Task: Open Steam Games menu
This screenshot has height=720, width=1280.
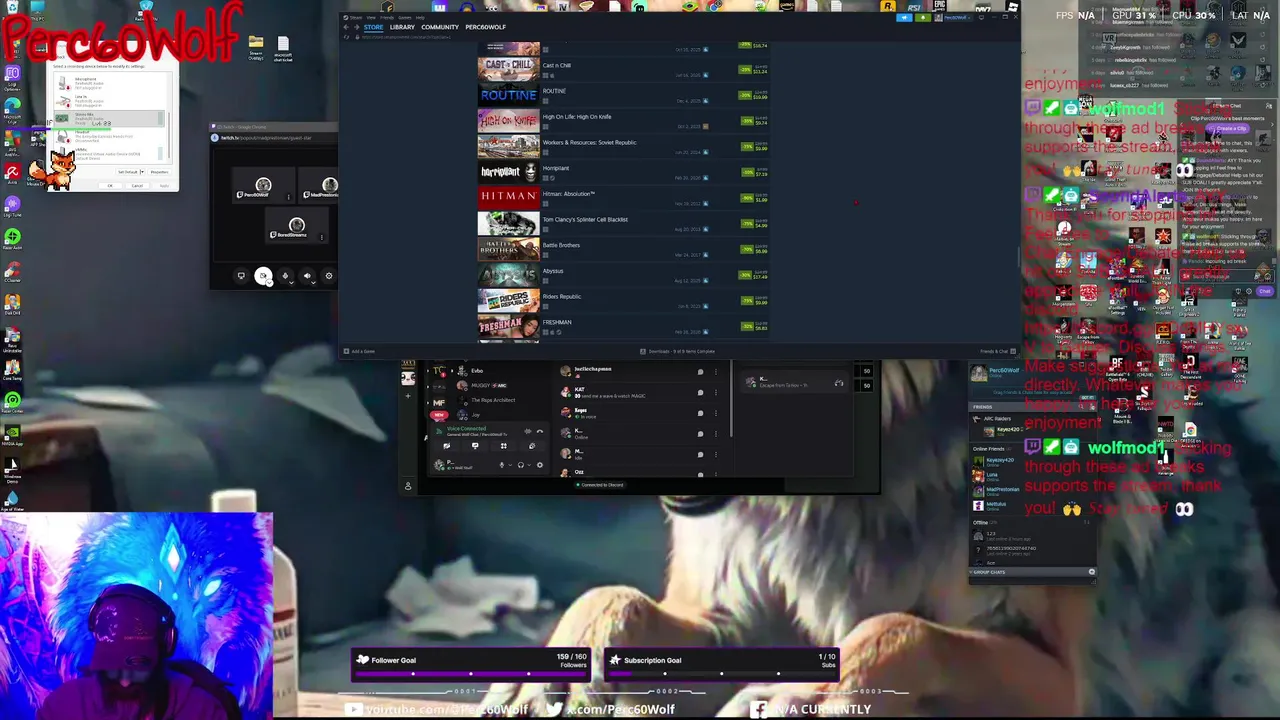Action: (x=405, y=18)
